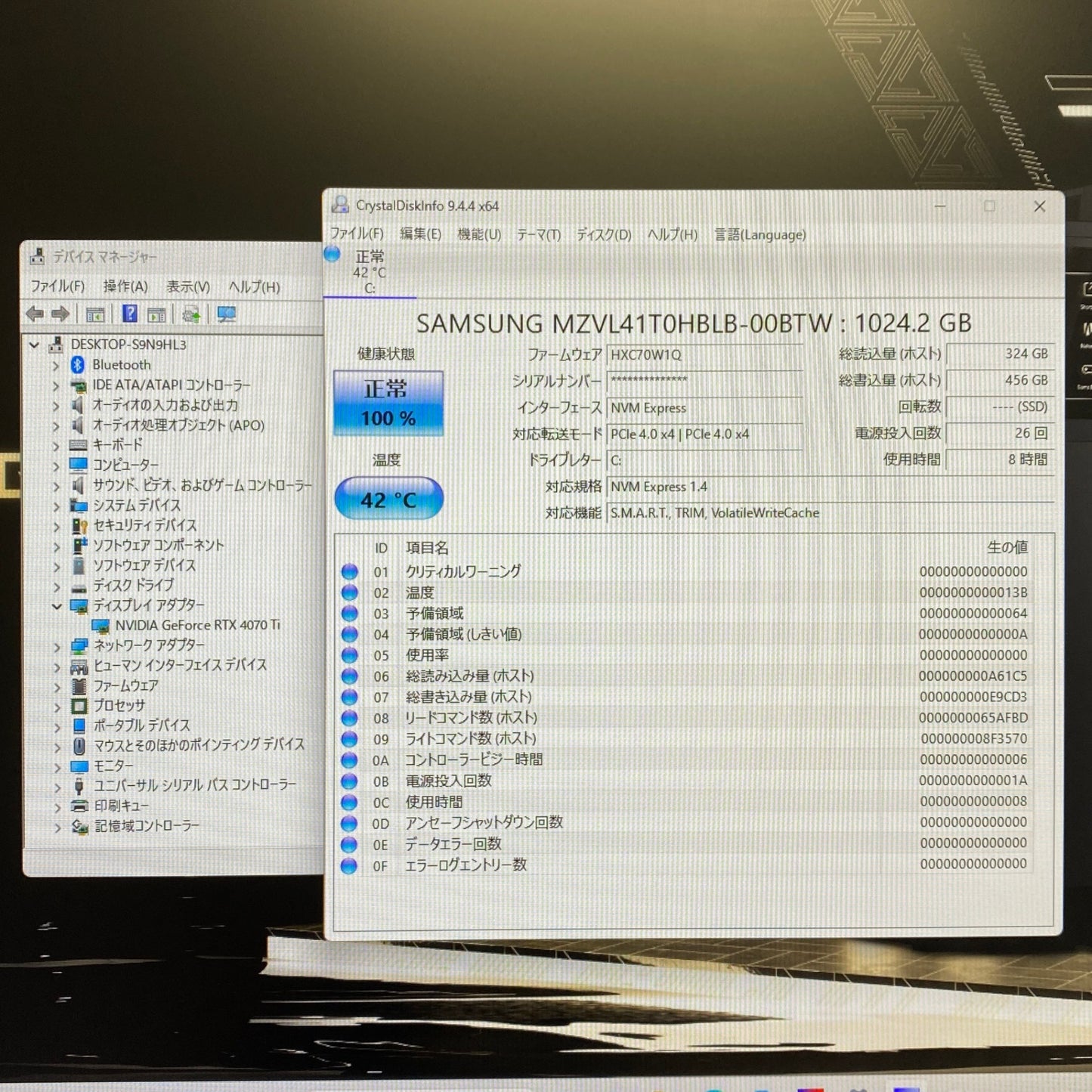
Task: Click the back navigation arrow in Device Manager
Action: click(34, 313)
